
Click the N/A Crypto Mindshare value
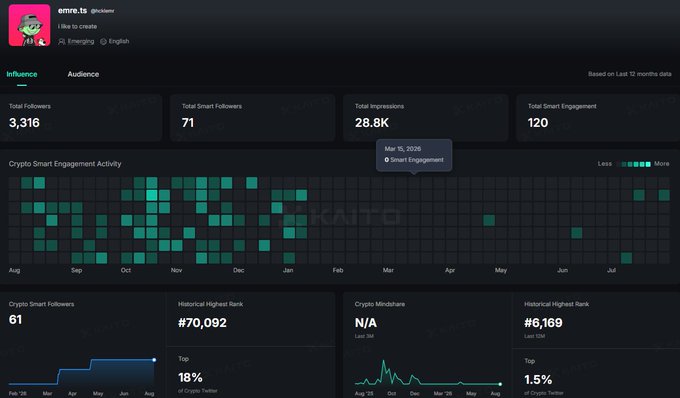click(366, 323)
